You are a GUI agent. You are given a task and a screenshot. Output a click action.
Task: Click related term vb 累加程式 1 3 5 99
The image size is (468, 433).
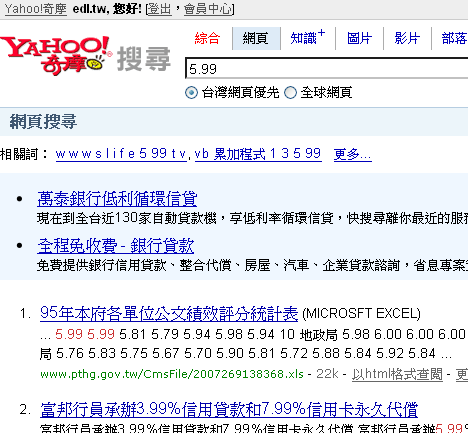(x=258, y=154)
